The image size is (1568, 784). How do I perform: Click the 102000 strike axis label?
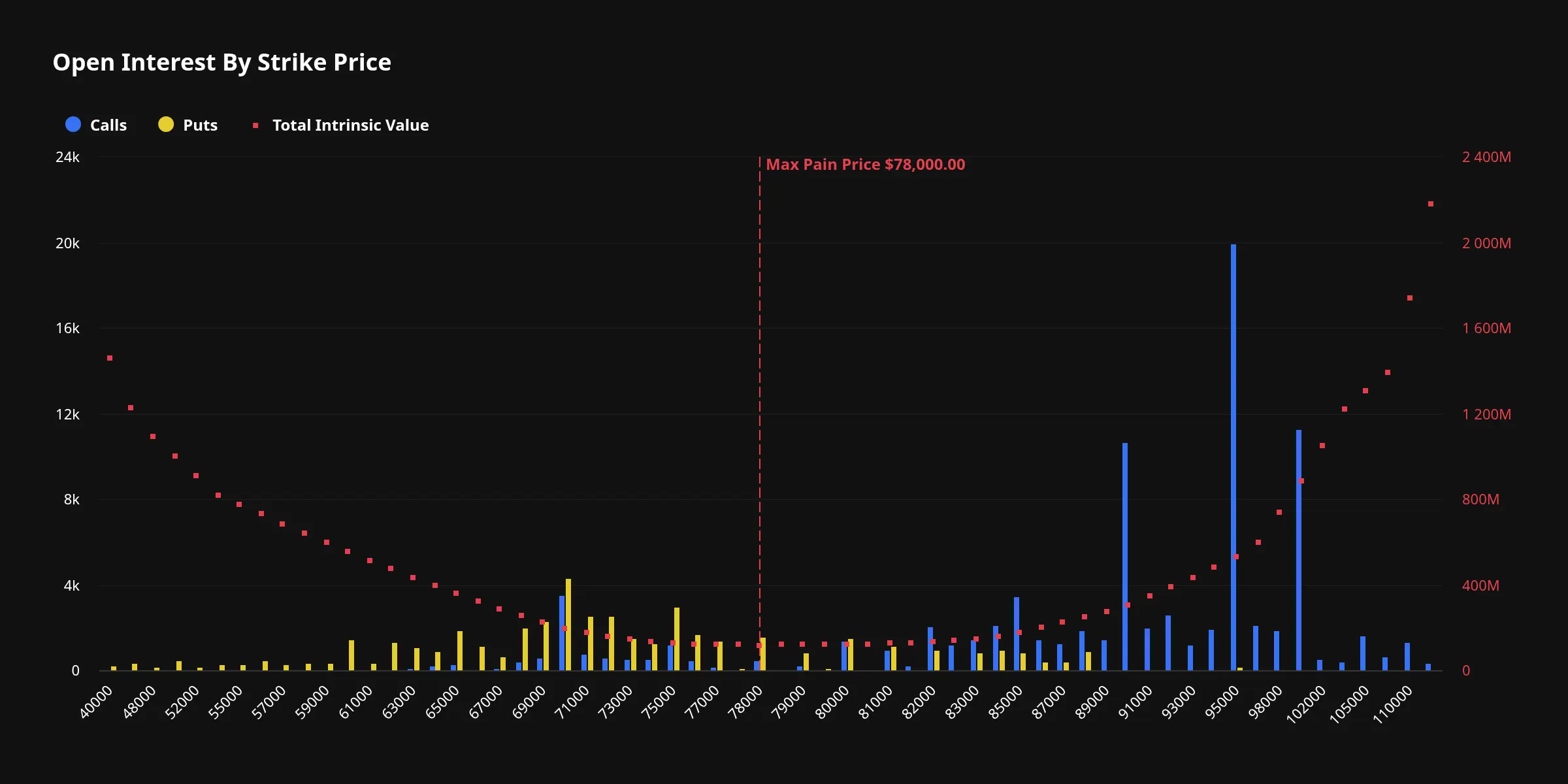coord(1306,704)
